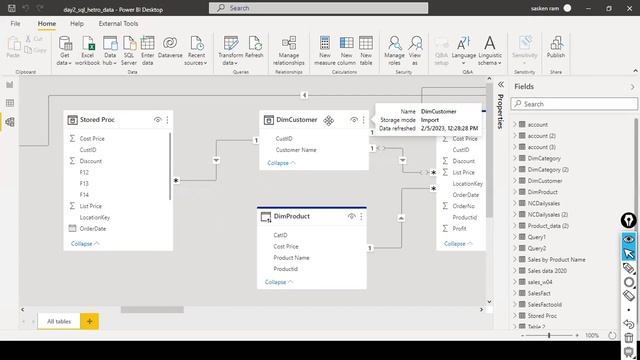Switch to Report view in sidebar

tap(10, 84)
